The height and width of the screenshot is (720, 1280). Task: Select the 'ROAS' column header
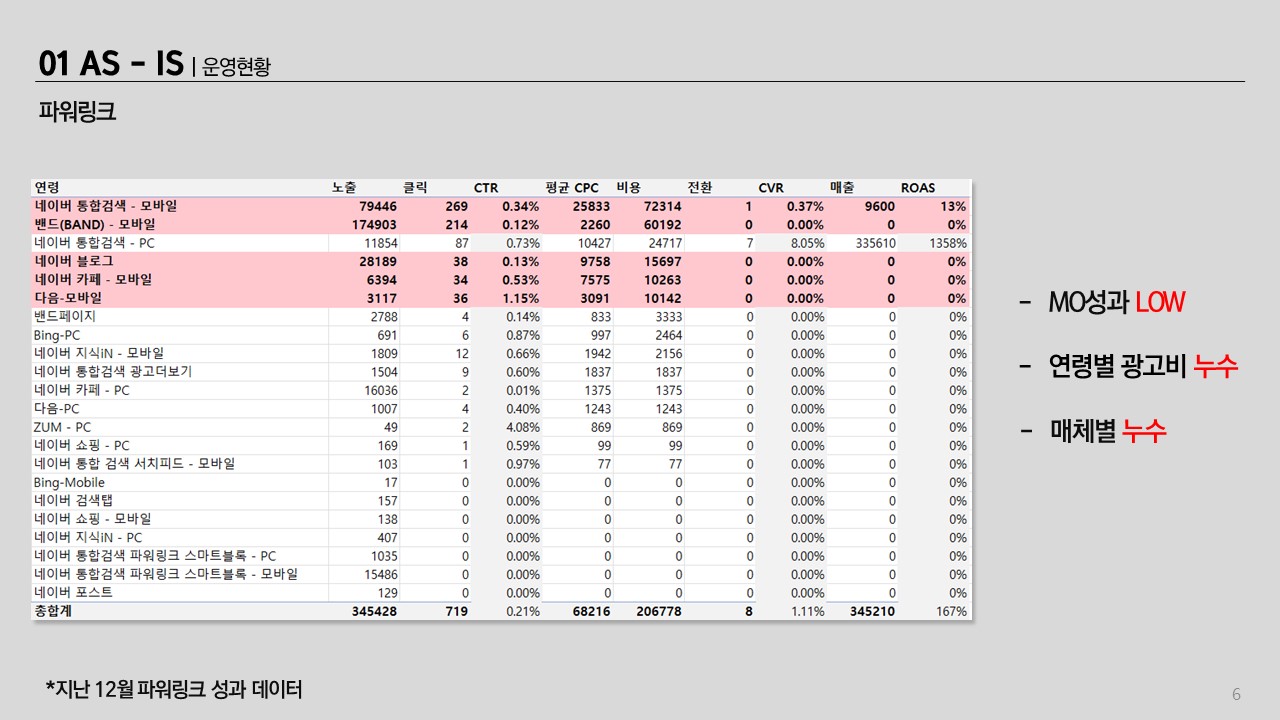point(918,187)
